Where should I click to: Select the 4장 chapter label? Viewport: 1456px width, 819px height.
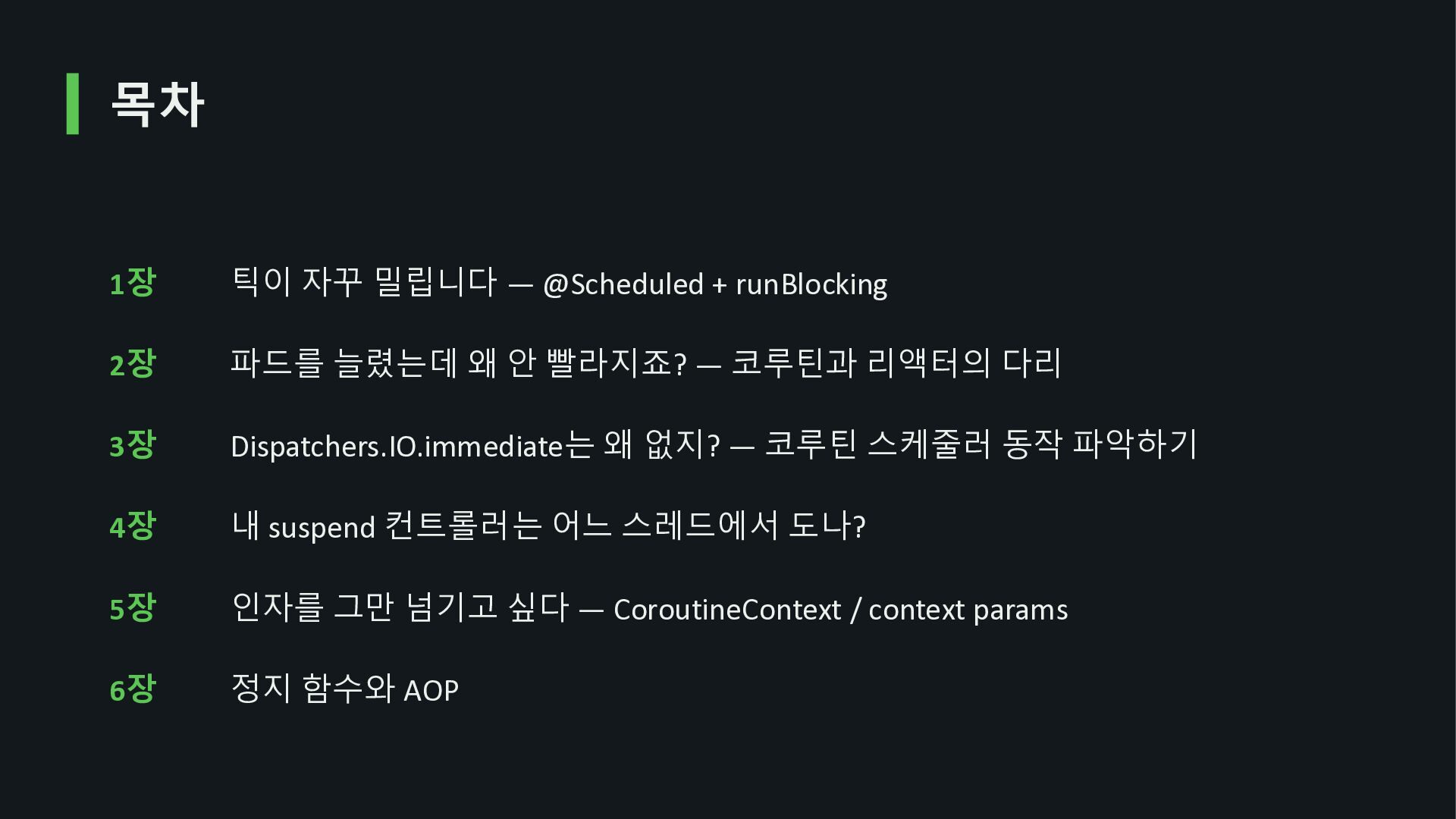point(133,526)
